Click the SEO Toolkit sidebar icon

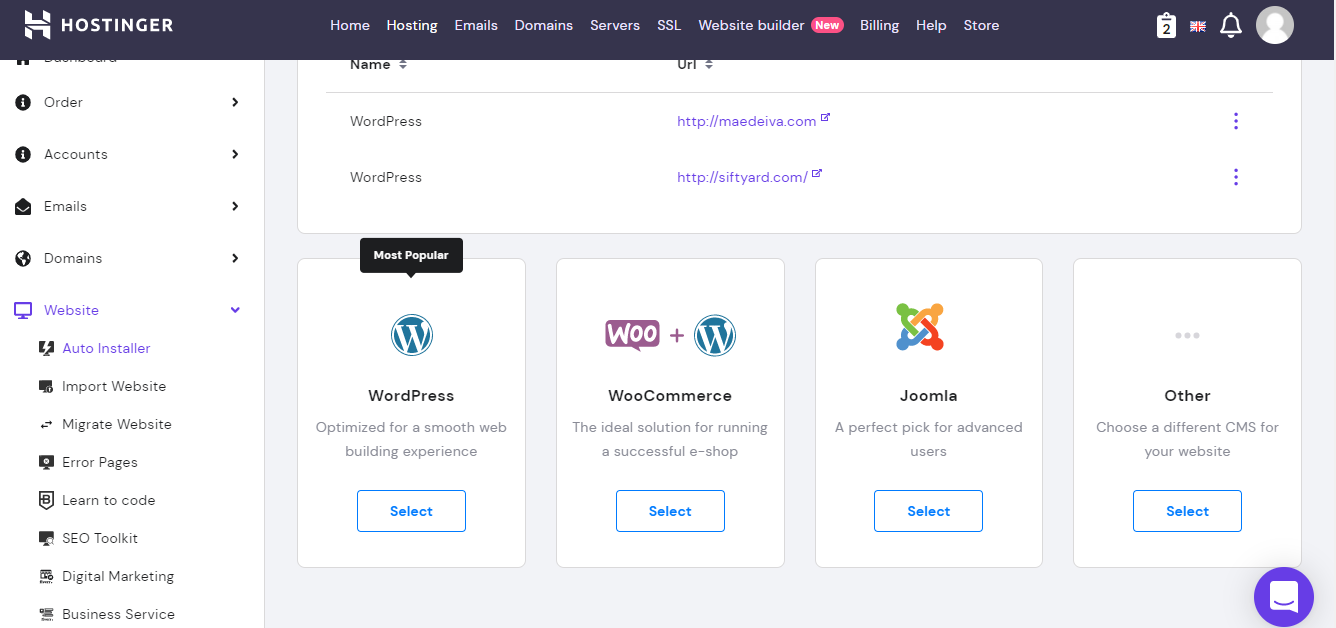click(46, 538)
